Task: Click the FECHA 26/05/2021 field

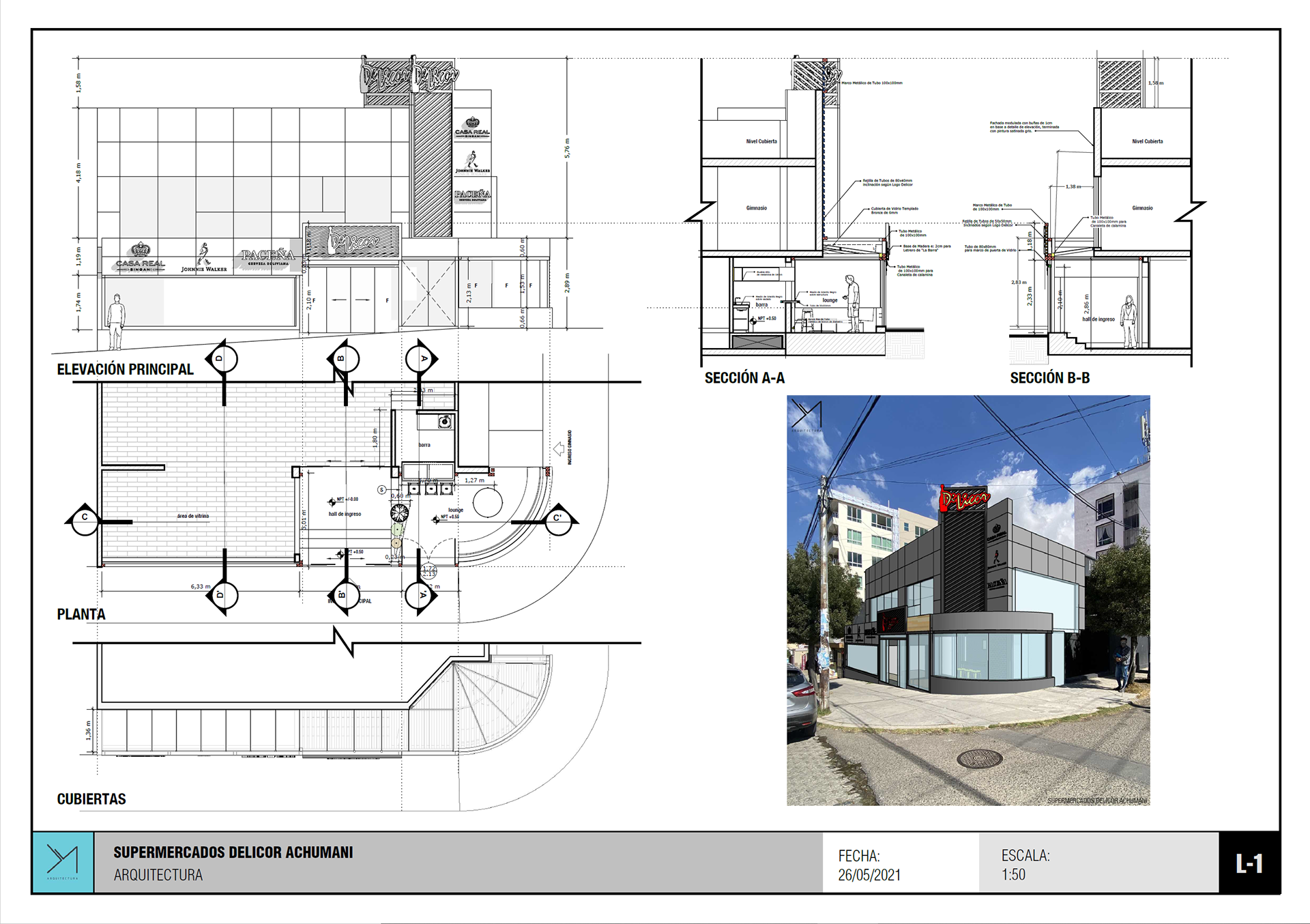Action: [869, 865]
